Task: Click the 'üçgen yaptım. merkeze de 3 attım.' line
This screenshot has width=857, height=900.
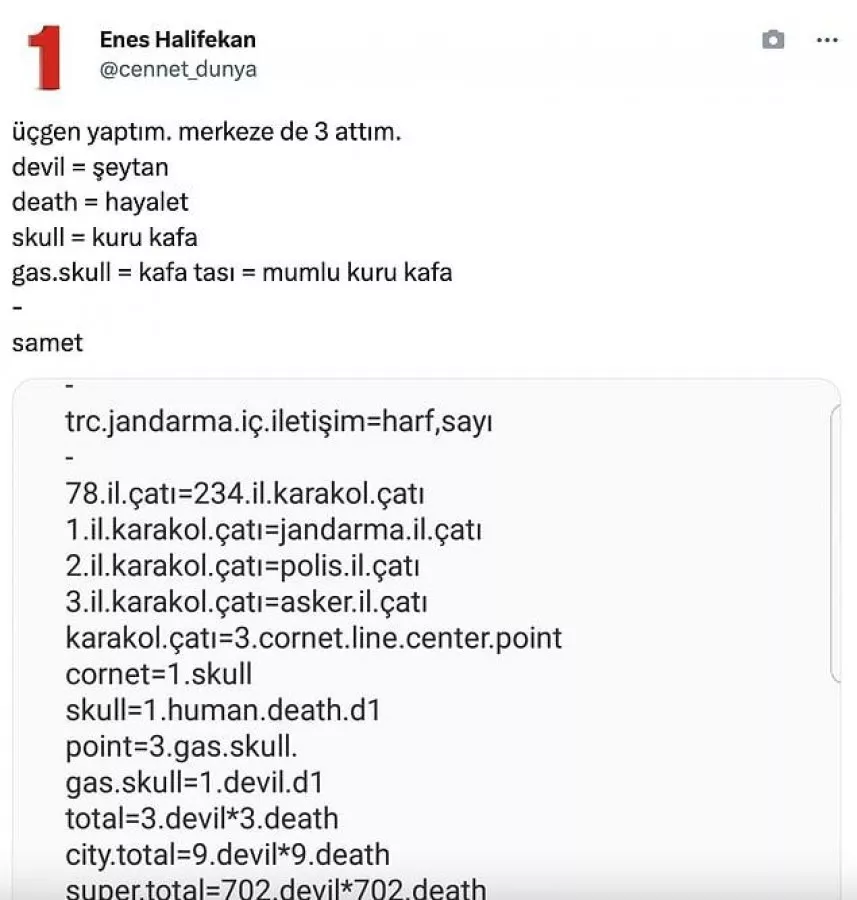Action: 206,132
